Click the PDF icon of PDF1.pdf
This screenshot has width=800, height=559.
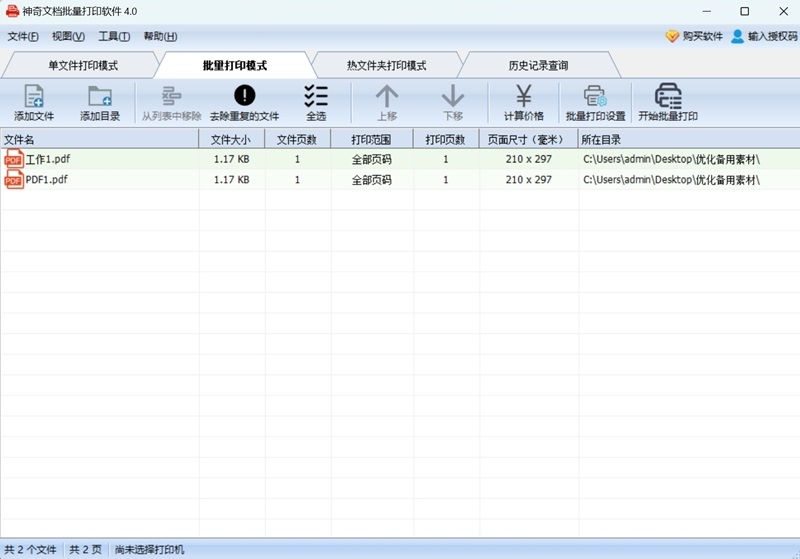(14, 180)
